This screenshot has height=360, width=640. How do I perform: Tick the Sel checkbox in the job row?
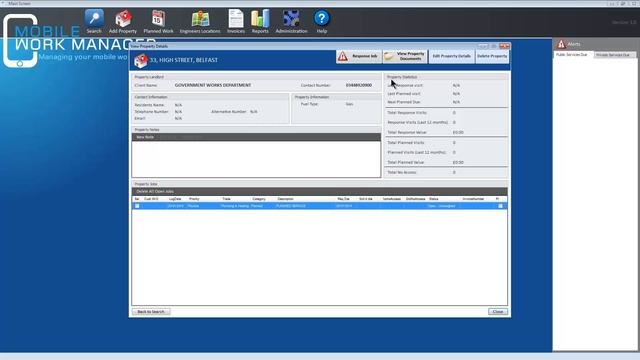tap(137, 206)
